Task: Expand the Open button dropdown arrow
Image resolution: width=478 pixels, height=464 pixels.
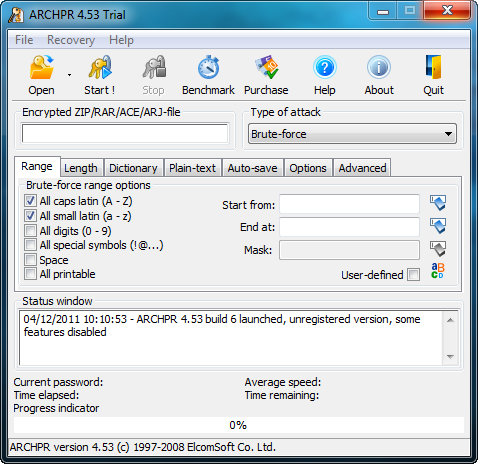Action: tap(69, 75)
